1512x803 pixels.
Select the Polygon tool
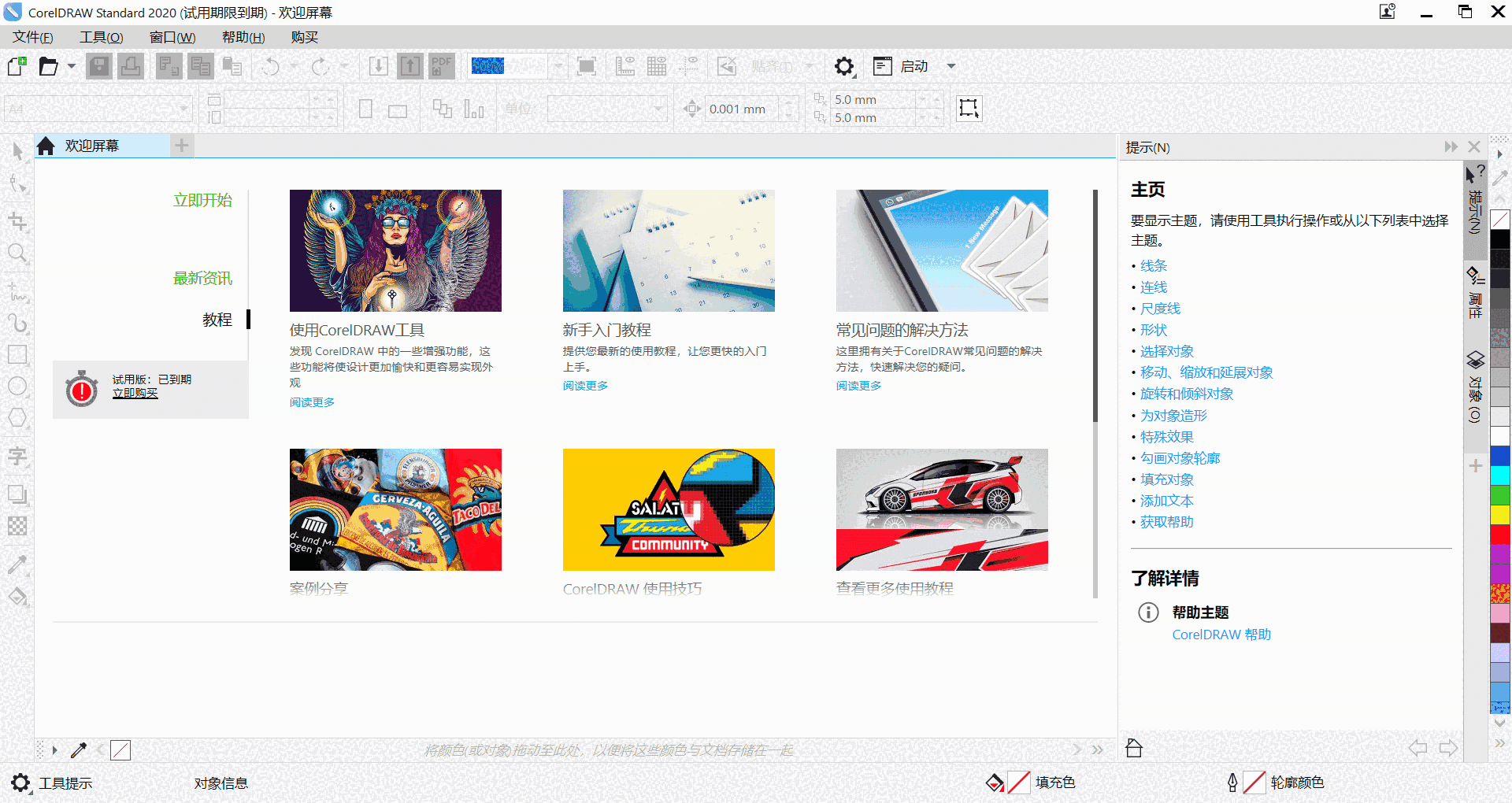point(17,417)
